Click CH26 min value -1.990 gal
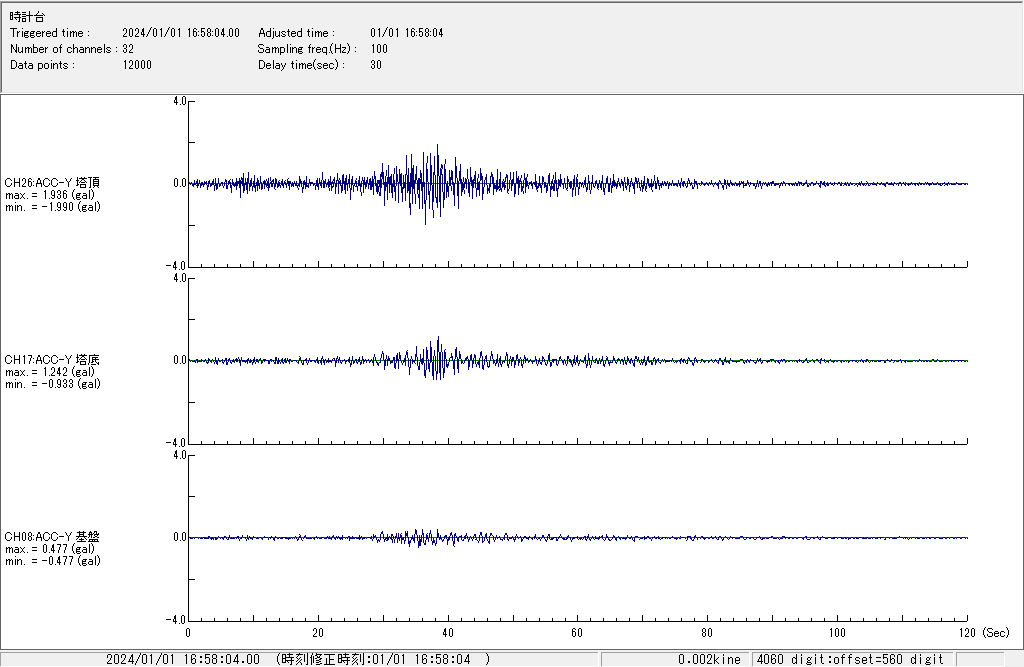The width and height of the screenshot is (1024, 667). (52, 207)
